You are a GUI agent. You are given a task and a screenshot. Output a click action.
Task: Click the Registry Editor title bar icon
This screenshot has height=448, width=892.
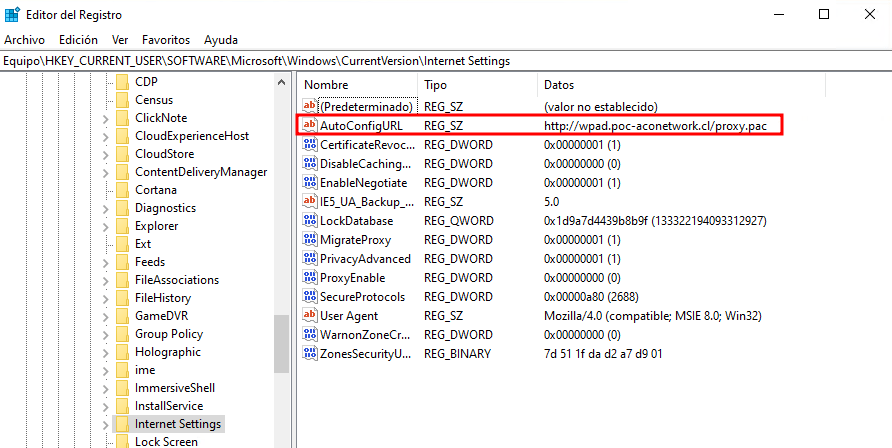(12, 14)
